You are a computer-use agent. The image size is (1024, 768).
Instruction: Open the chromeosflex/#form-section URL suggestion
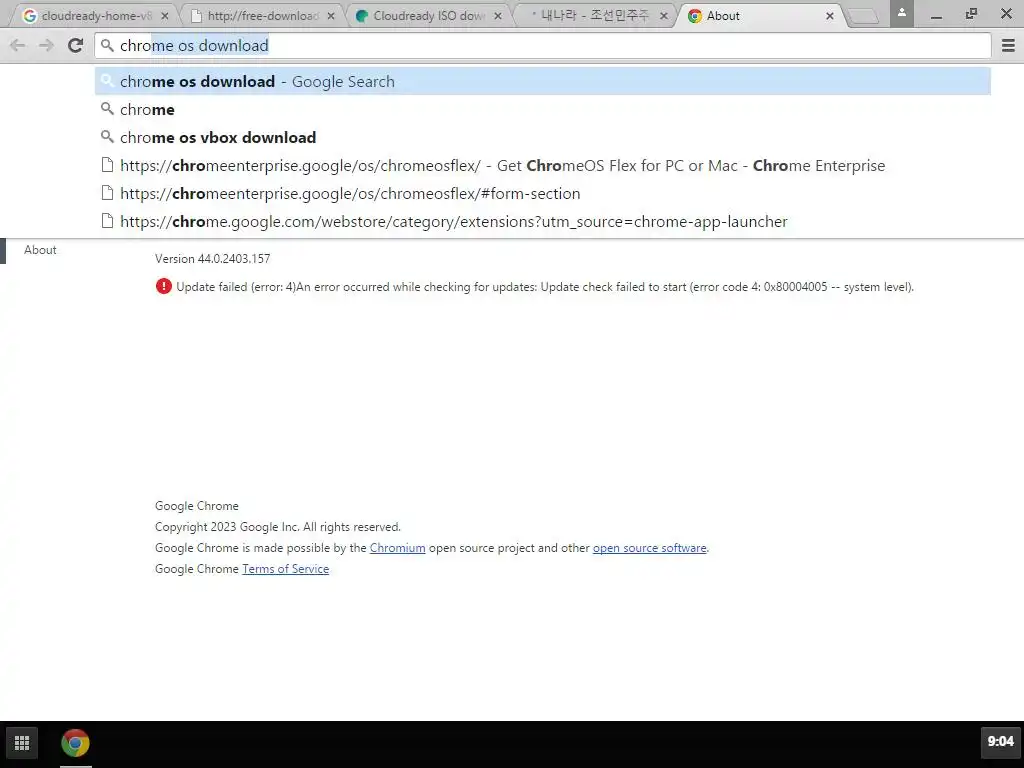click(x=543, y=194)
